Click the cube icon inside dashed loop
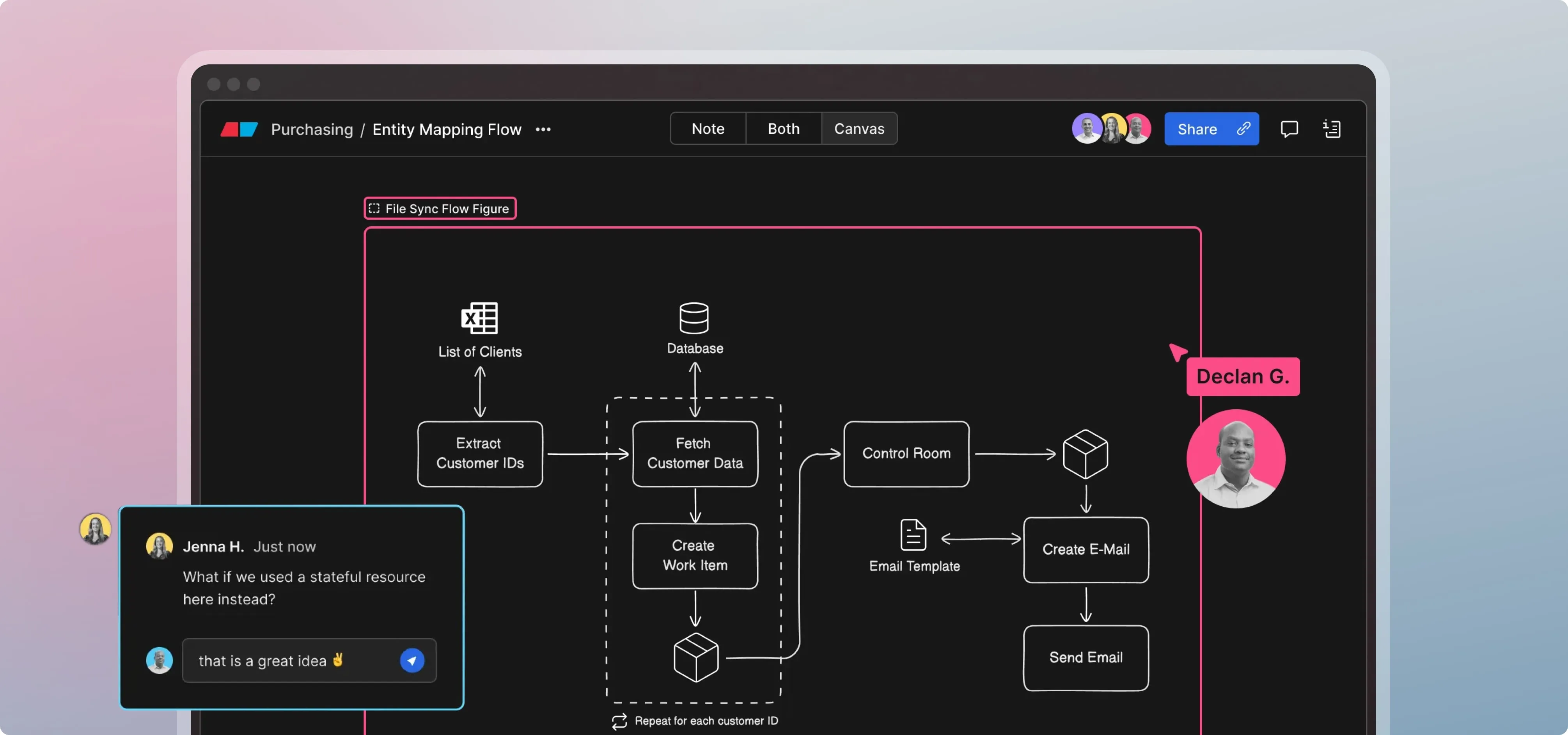 click(x=696, y=657)
